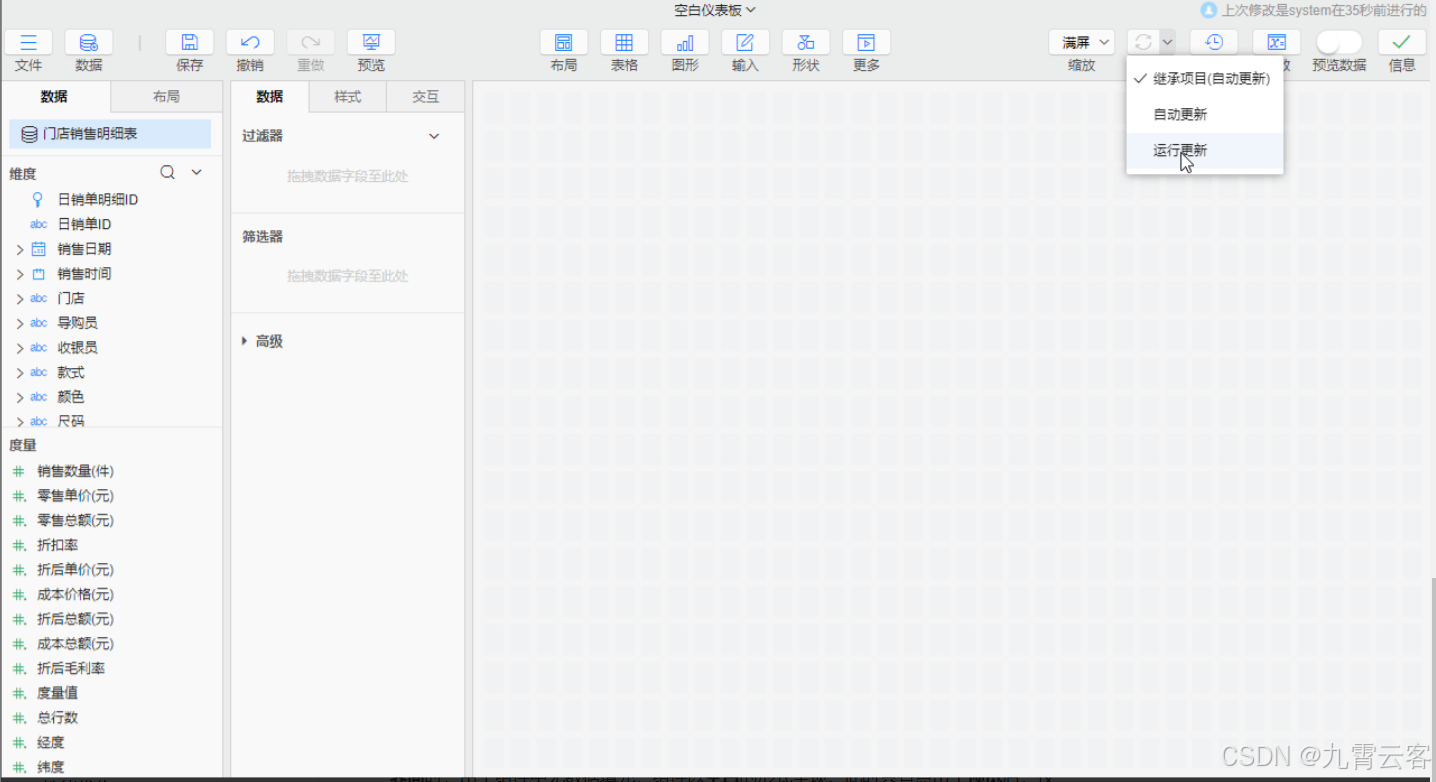Open the 文件 menu icon

click(x=29, y=42)
